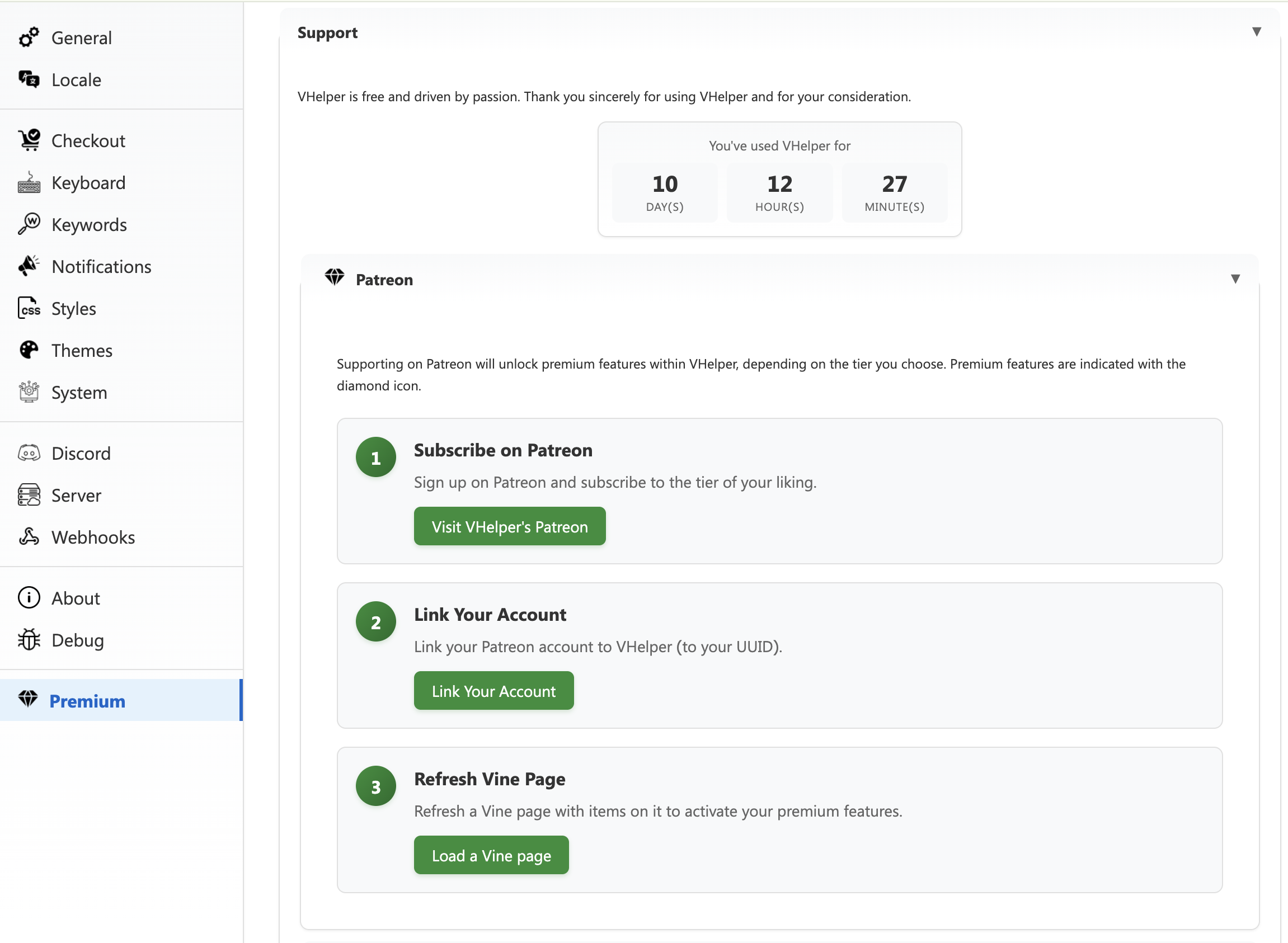Switch to the Server tab
Screen dimensions: 1288x943
tap(76, 496)
